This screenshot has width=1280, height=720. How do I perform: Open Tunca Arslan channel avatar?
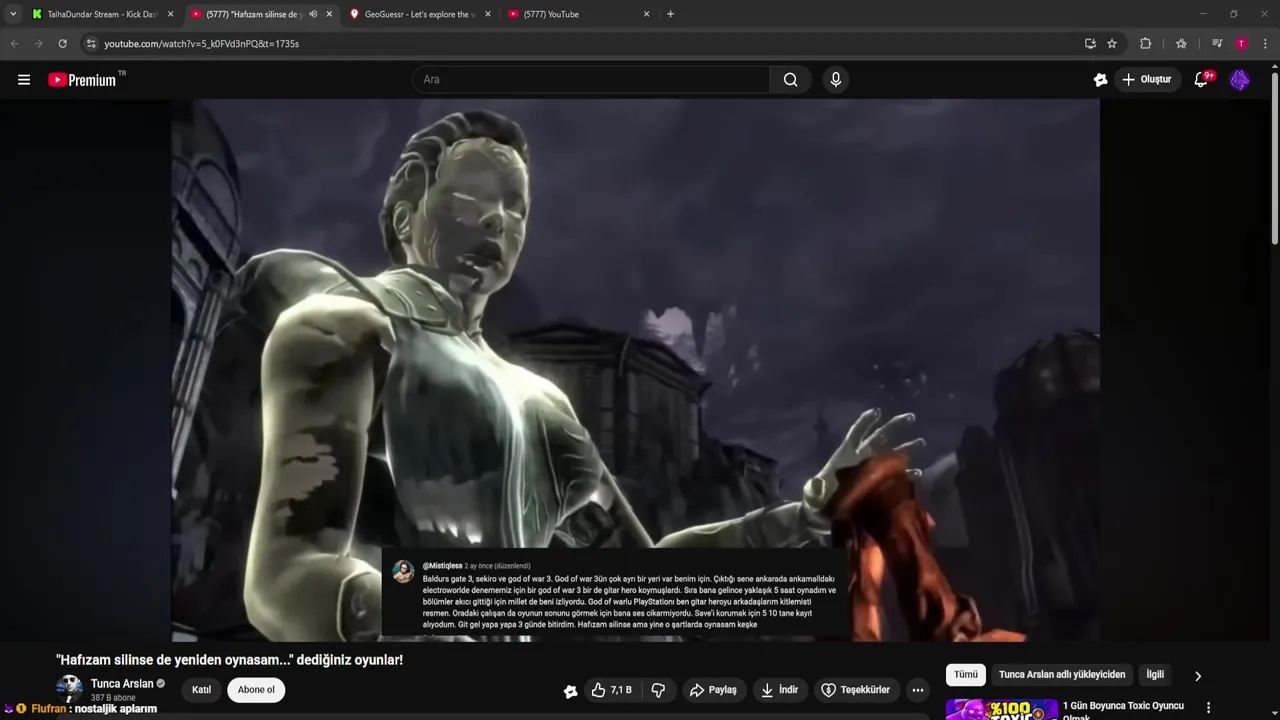click(x=69, y=688)
